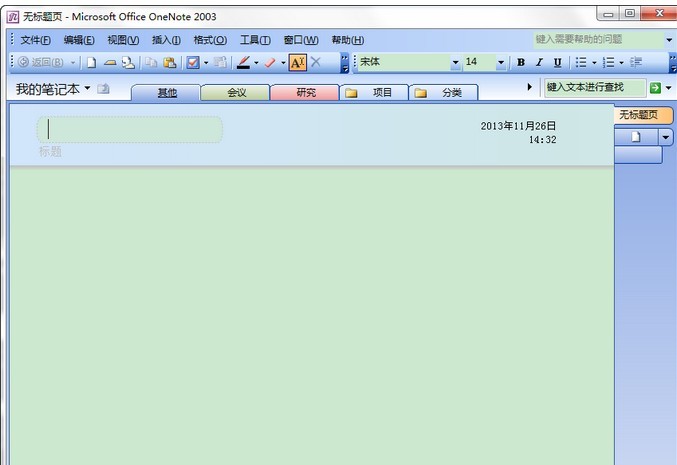This screenshot has width=677, height=465.
Task: Switch to the 研究 section tab
Action: tap(306, 92)
